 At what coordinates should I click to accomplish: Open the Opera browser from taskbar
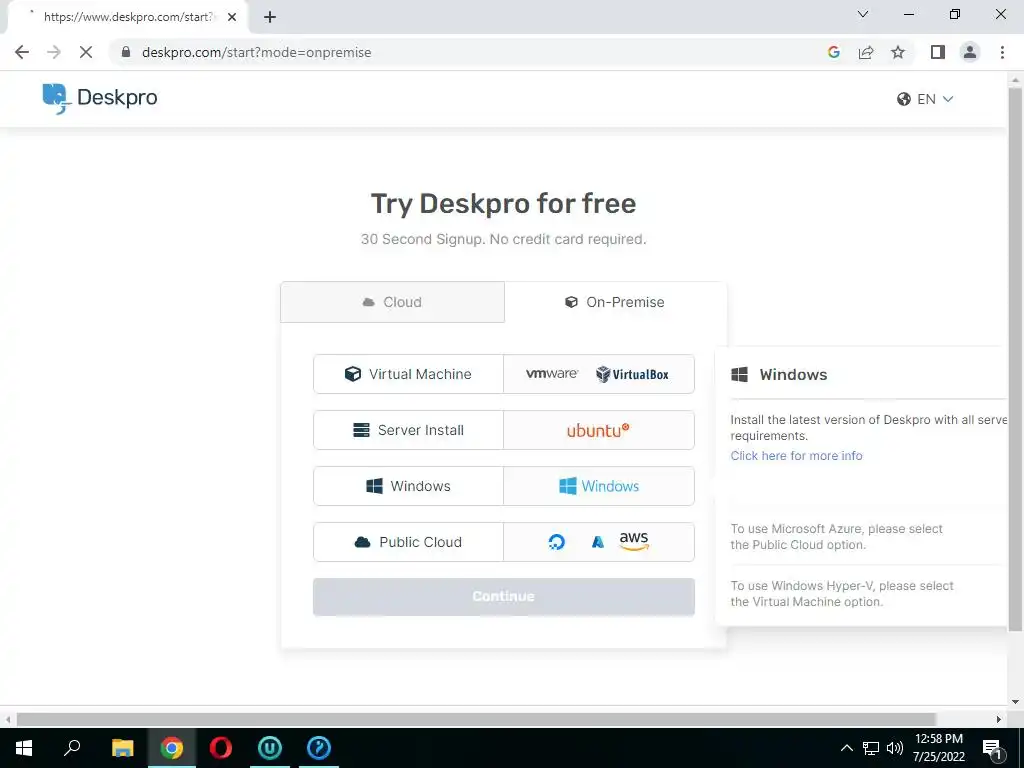pos(221,748)
